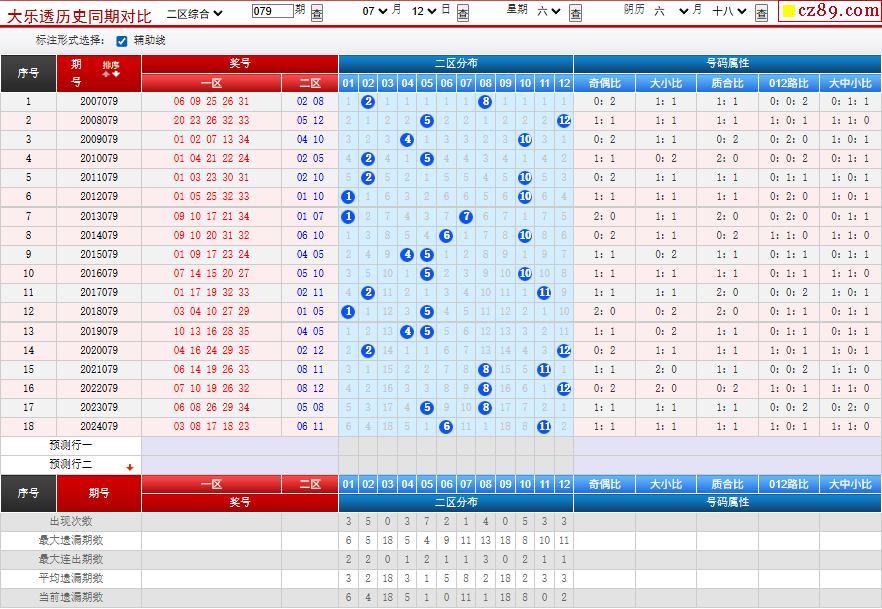Click the 平均遗漏期数 statistics row label
Screen dimensions: 882x609
(x=71, y=579)
